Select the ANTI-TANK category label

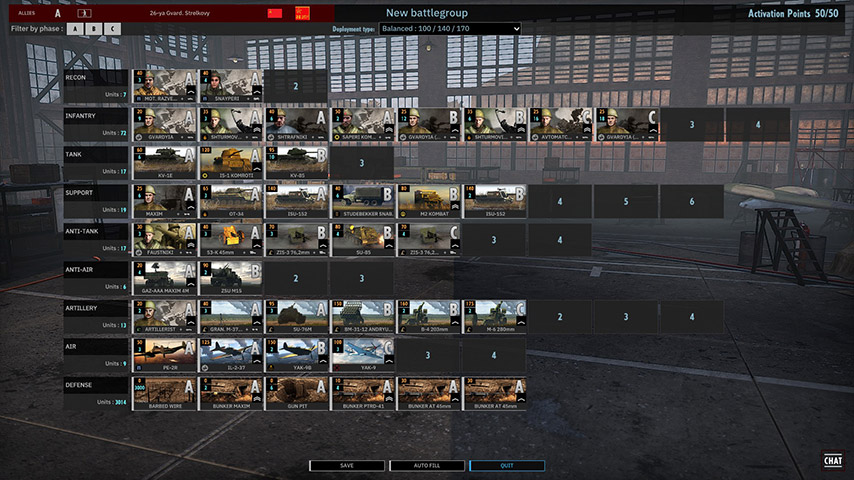[82, 231]
